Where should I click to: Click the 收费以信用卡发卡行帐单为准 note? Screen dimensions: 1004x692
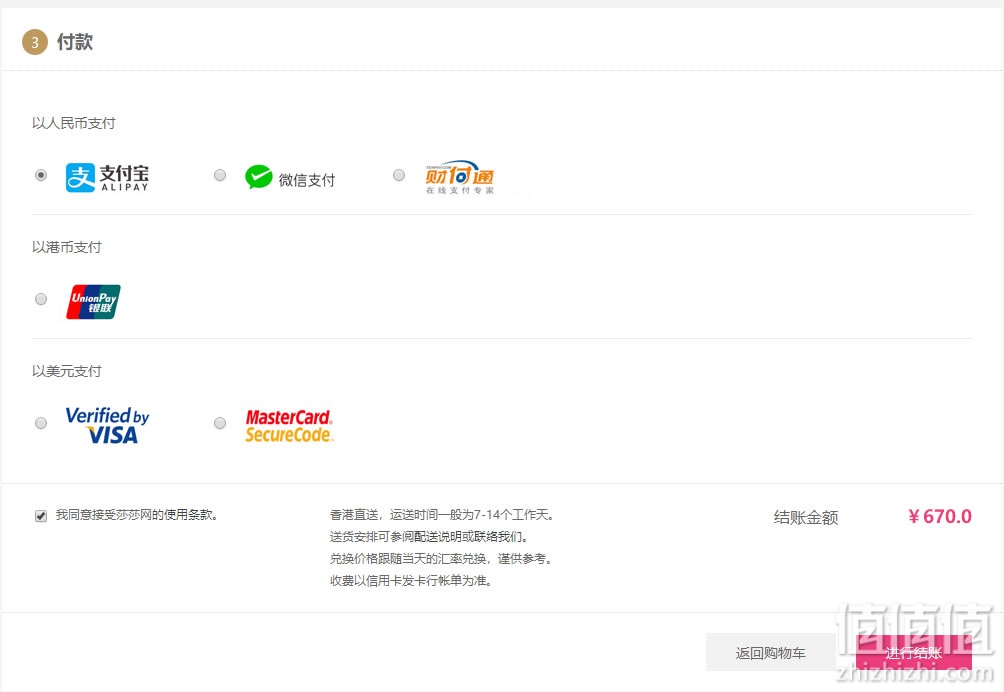tap(411, 581)
